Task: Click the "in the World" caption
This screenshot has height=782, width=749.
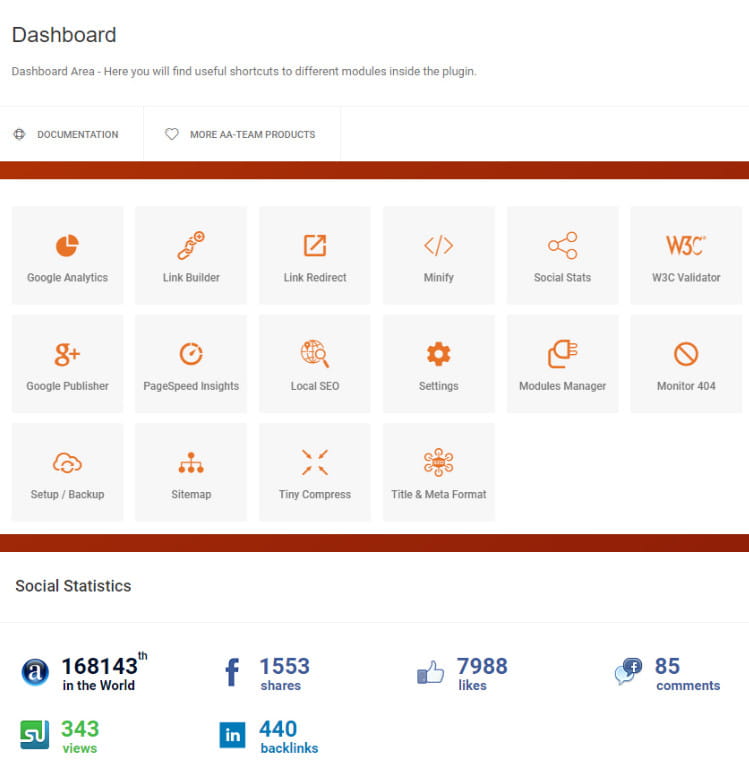Action: (x=99, y=685)
